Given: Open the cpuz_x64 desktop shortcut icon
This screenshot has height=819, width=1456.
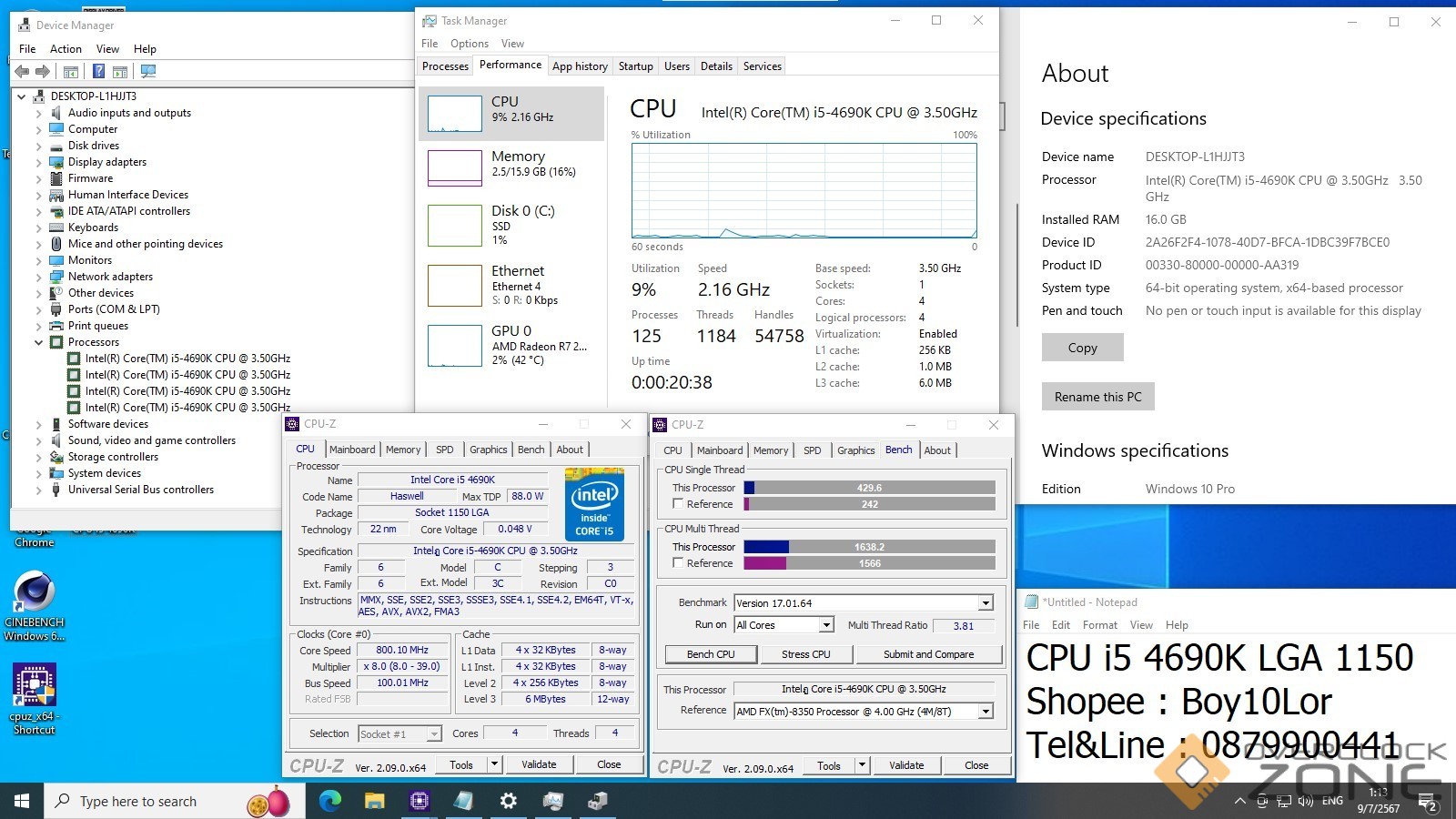Looking at the screenshot, I should tap(35, 685).
